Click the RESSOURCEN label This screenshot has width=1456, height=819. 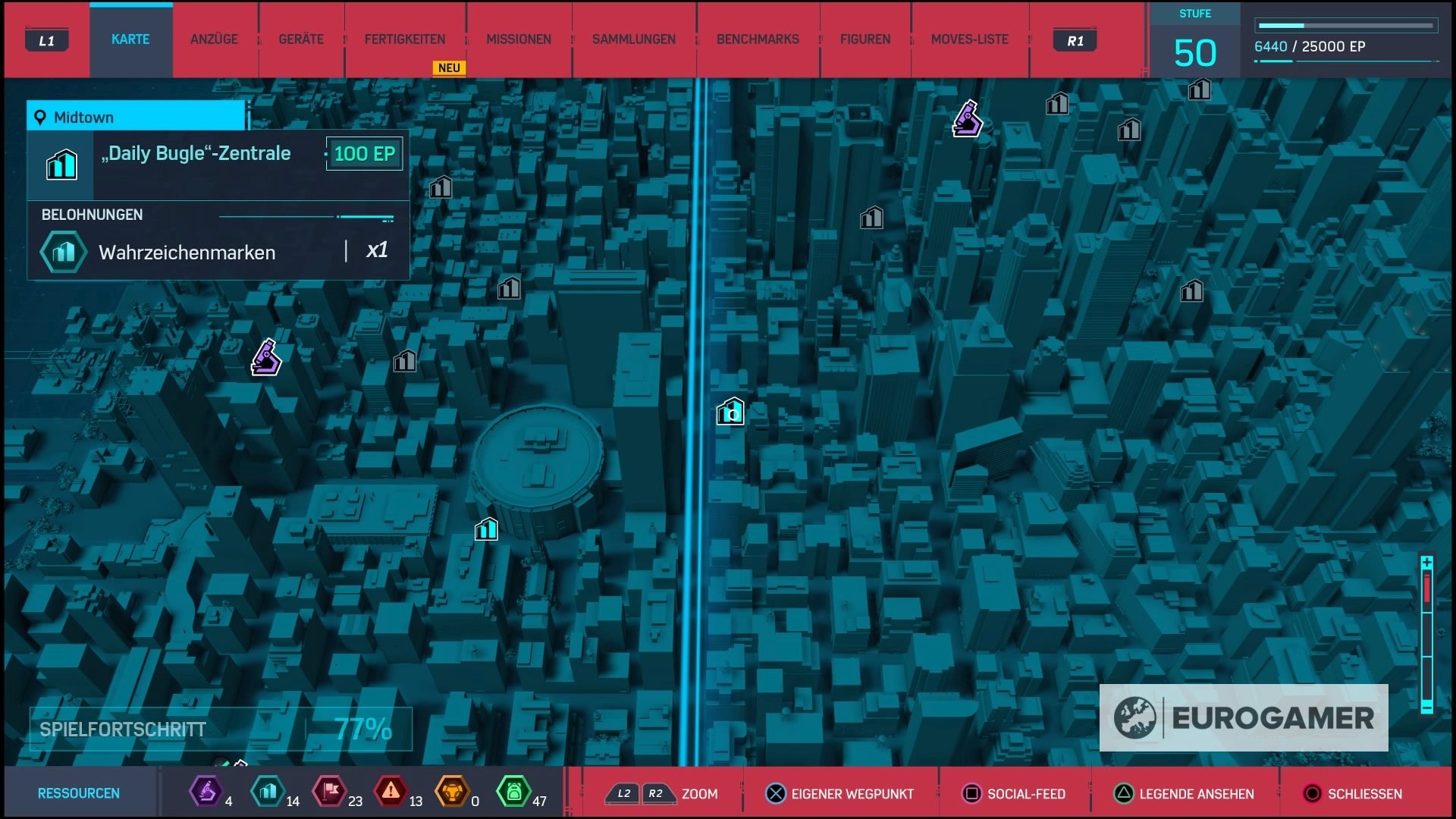pyautogui.click(x=79, y=793)
